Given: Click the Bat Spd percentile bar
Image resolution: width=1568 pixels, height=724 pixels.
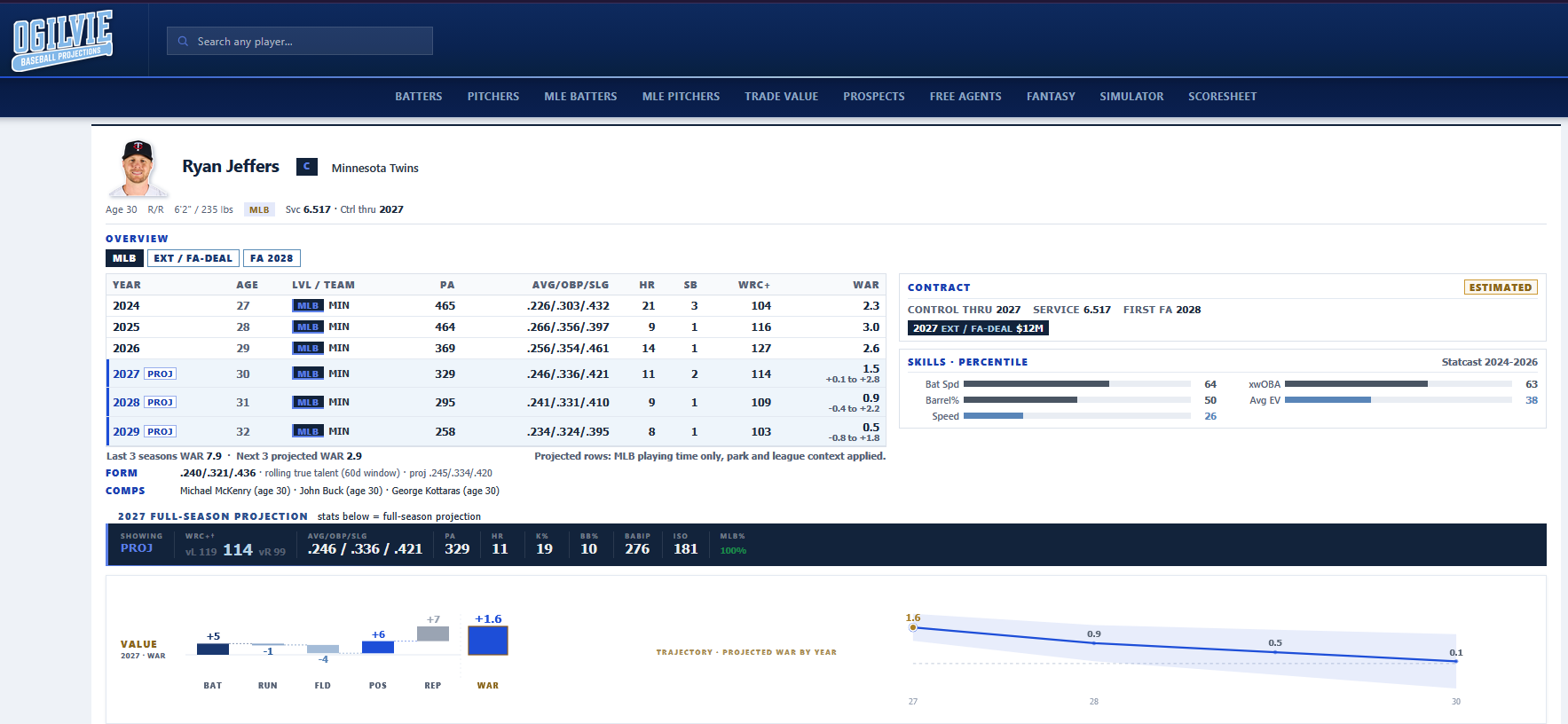Looking at the screenshot, I should pyautogui.click(x=1077, y=384).
